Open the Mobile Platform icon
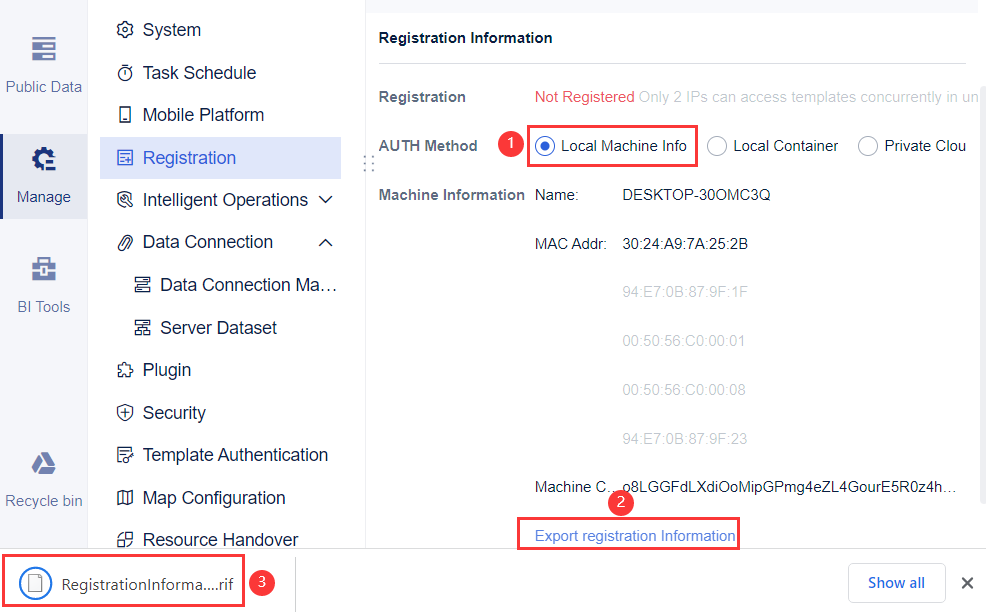 pyautogui.click(x=125, y=114)
